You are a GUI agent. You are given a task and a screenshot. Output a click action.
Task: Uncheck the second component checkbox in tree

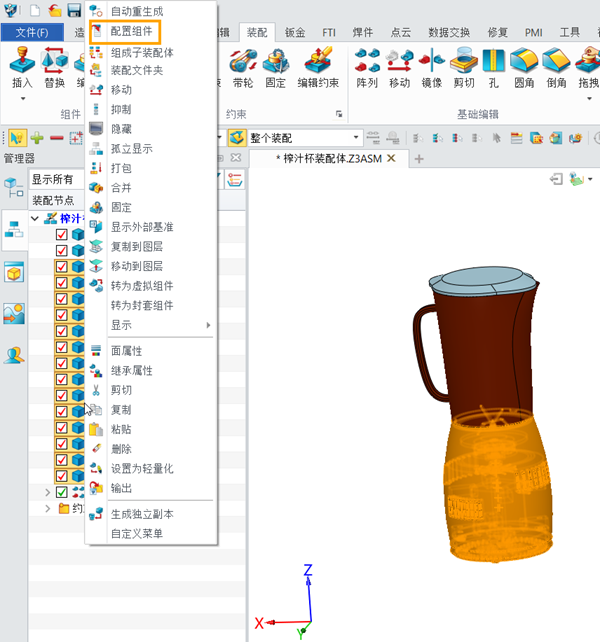click(x=61, y=250)
